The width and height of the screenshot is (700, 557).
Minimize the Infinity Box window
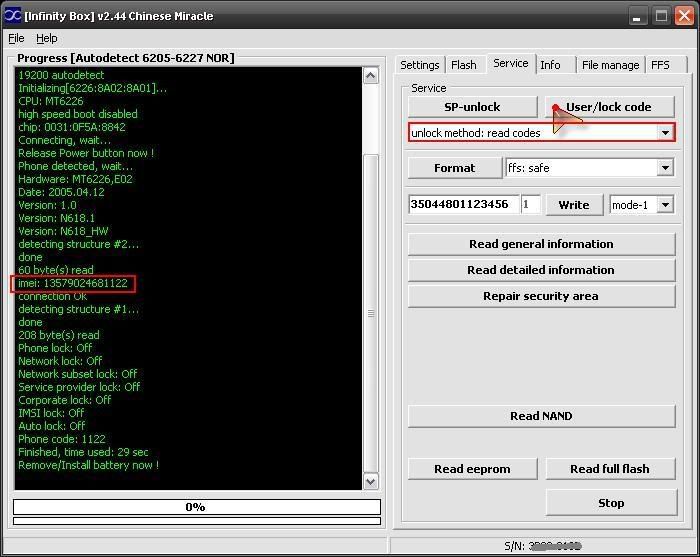pos(638,16)
